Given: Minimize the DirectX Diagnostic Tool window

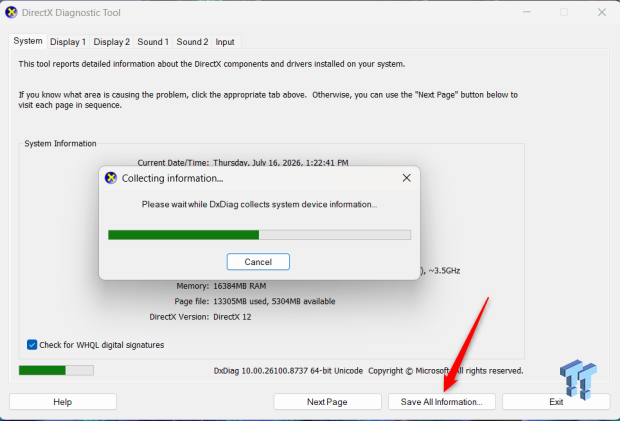Looking at the screenshot, I should pyautogui.click(x=527, y=13).
